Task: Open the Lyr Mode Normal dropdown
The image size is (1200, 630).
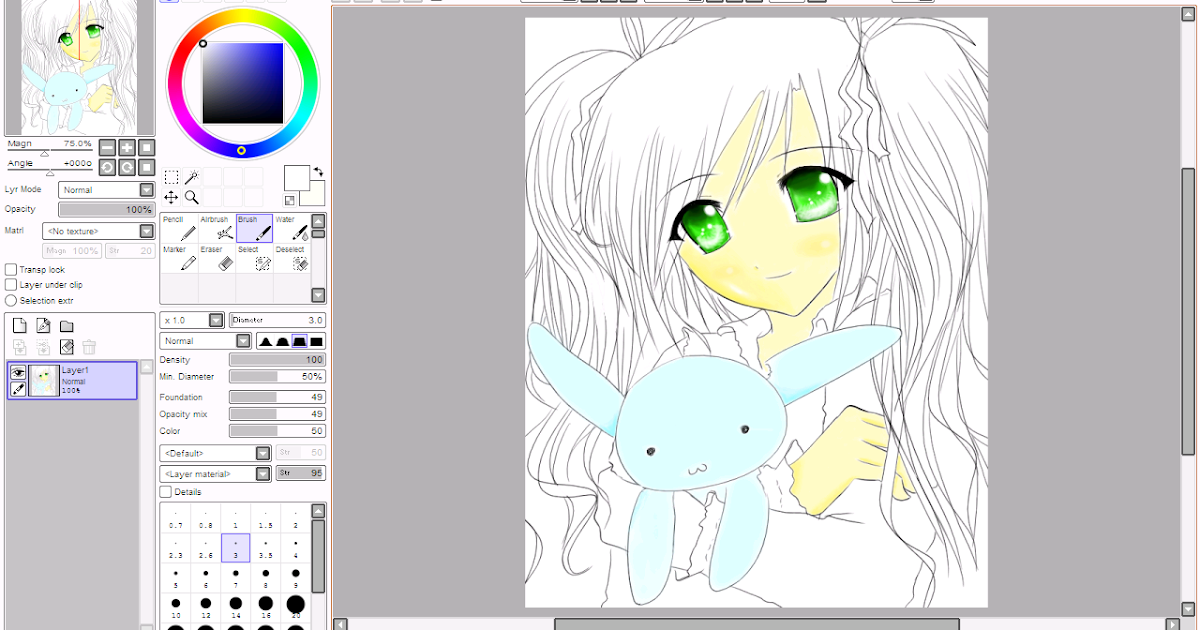Action: [x=106, y=190]
